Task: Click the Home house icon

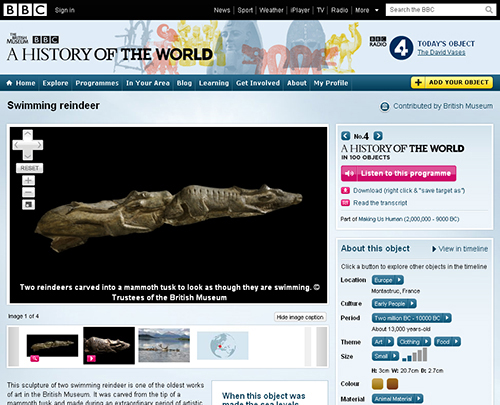Action: click(9, 83)
